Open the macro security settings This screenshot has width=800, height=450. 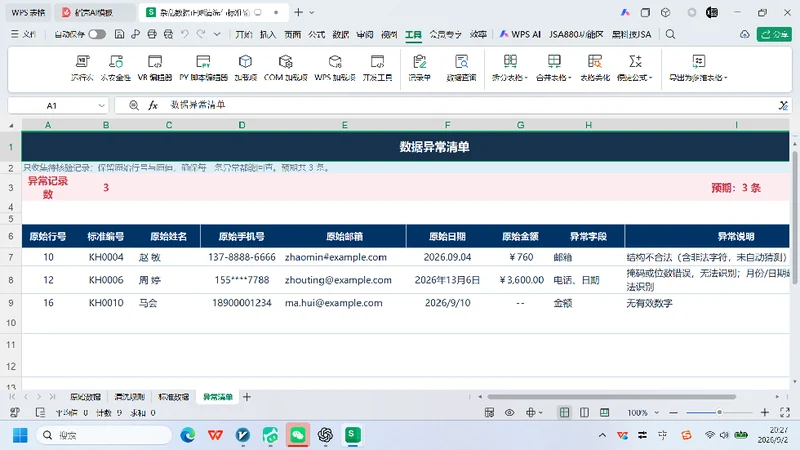coord(115,68)
